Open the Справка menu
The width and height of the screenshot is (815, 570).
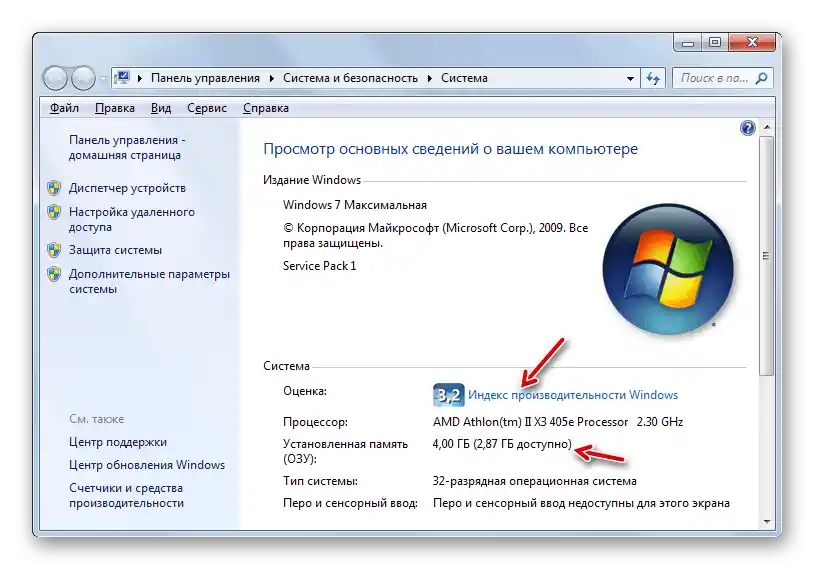click(266, 108)
